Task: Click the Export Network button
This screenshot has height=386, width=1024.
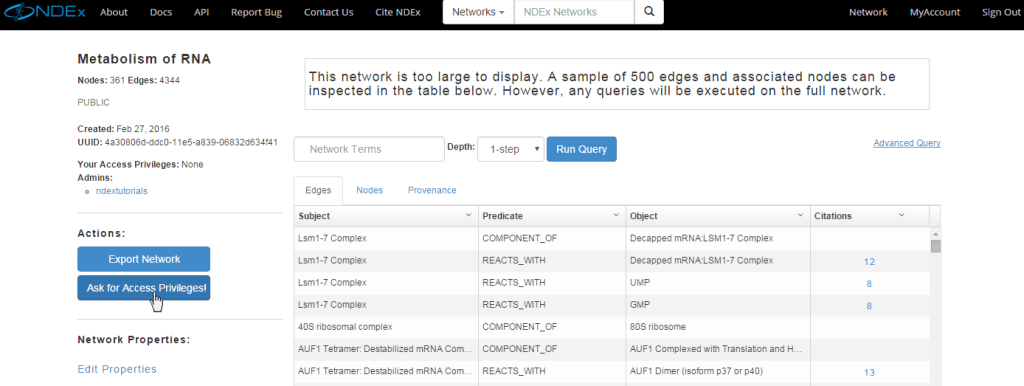Action: coord(144,259)
